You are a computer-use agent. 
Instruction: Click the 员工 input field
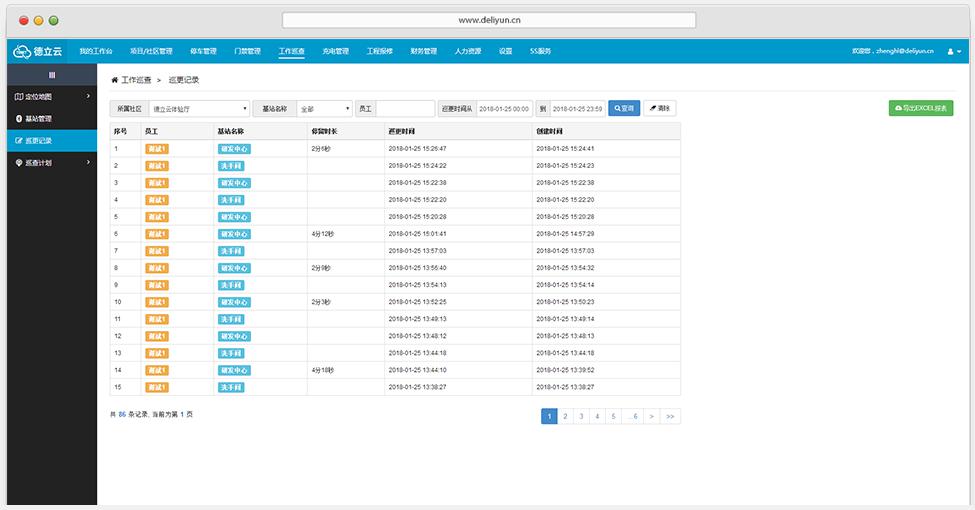point(404,108)
